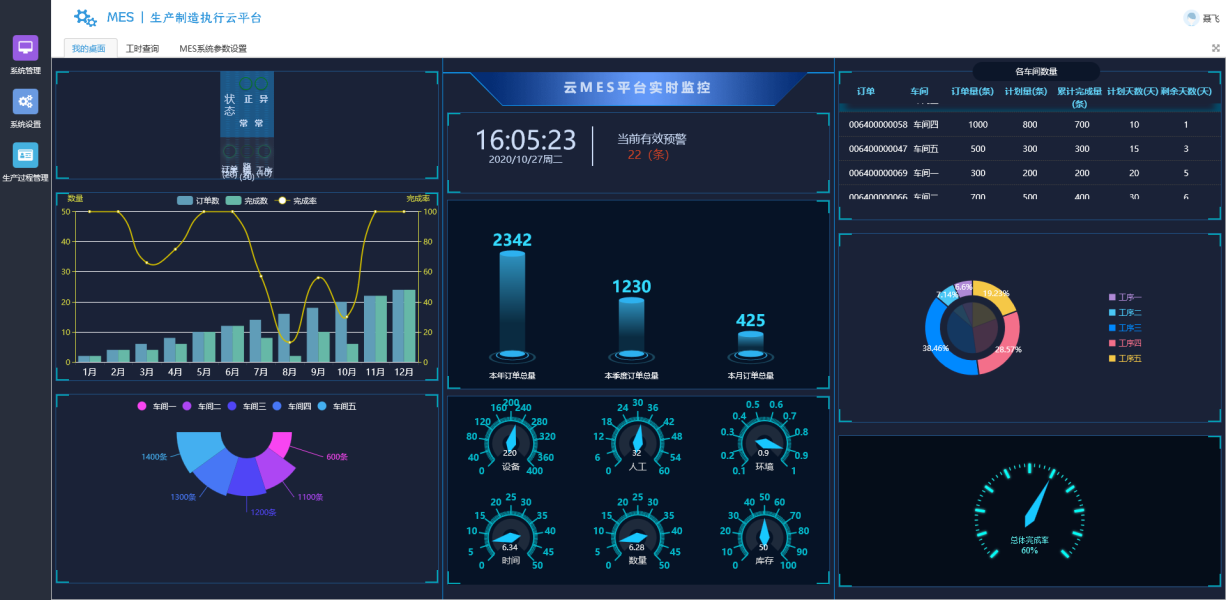Switch to the MES系统参数设置 tab

point(212,48)
